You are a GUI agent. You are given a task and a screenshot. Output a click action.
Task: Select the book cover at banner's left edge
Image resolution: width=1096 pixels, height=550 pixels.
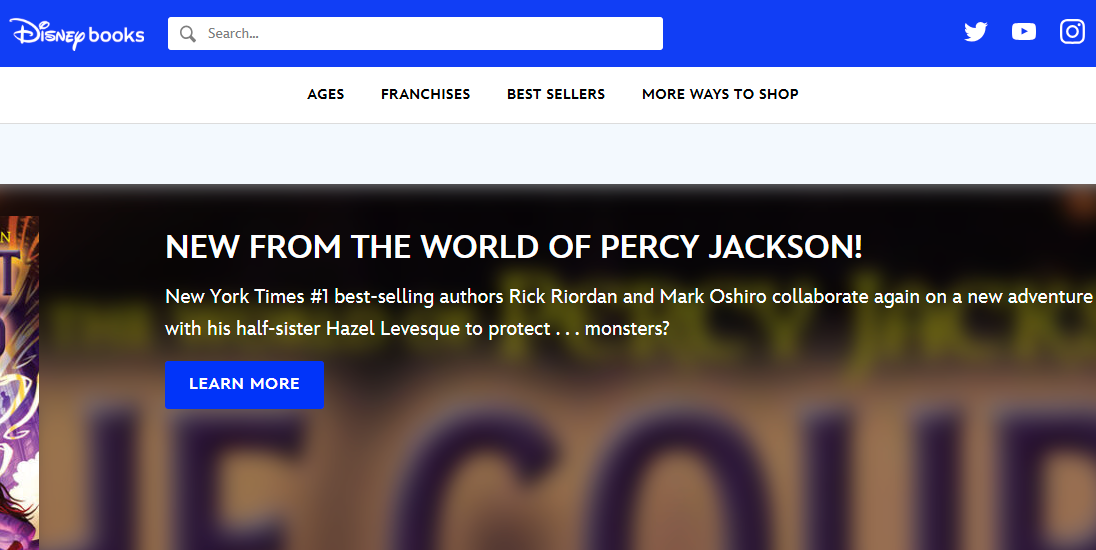[19, 383]
